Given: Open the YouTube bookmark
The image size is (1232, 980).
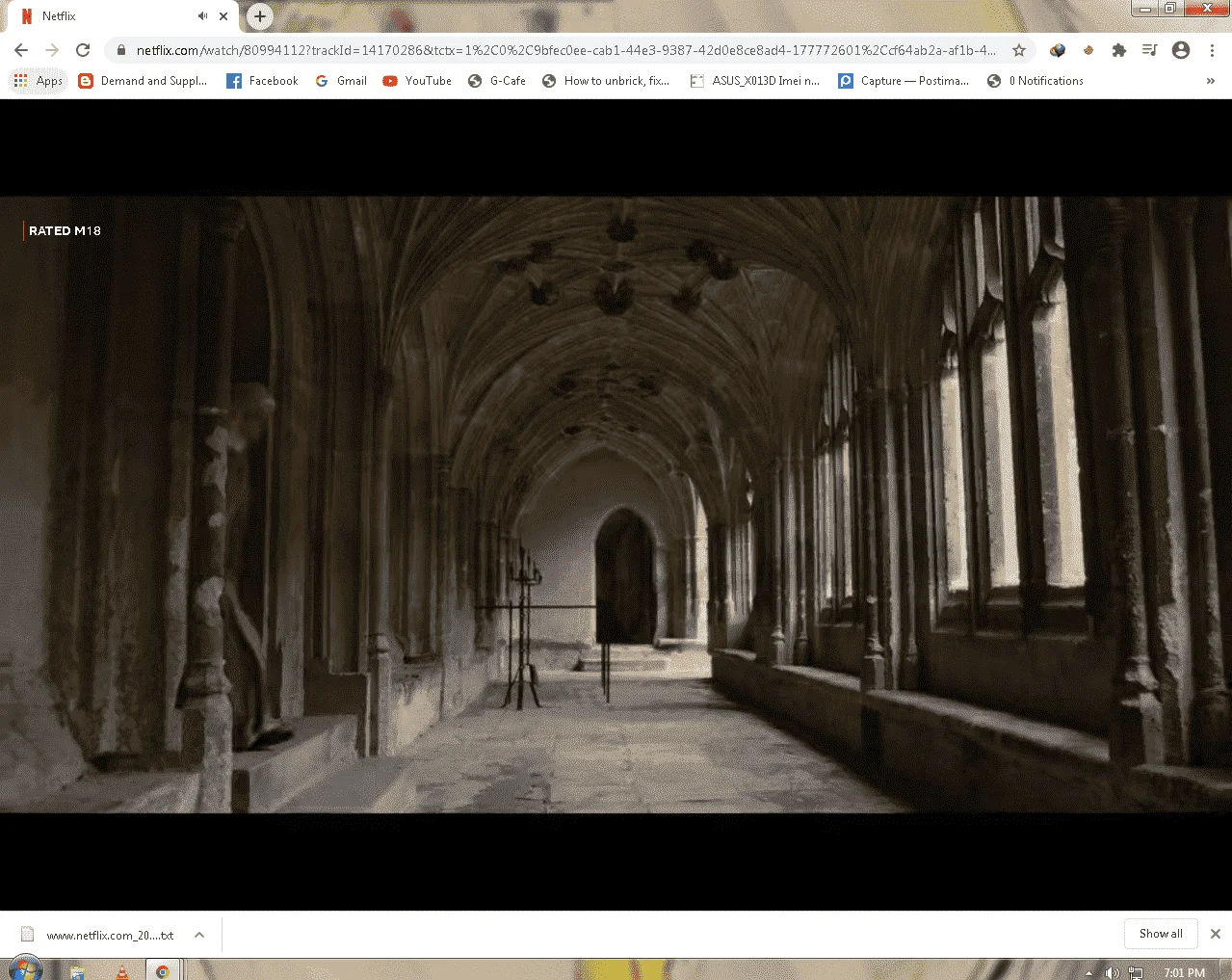Looking at the screenshot, I should point(417,81).
